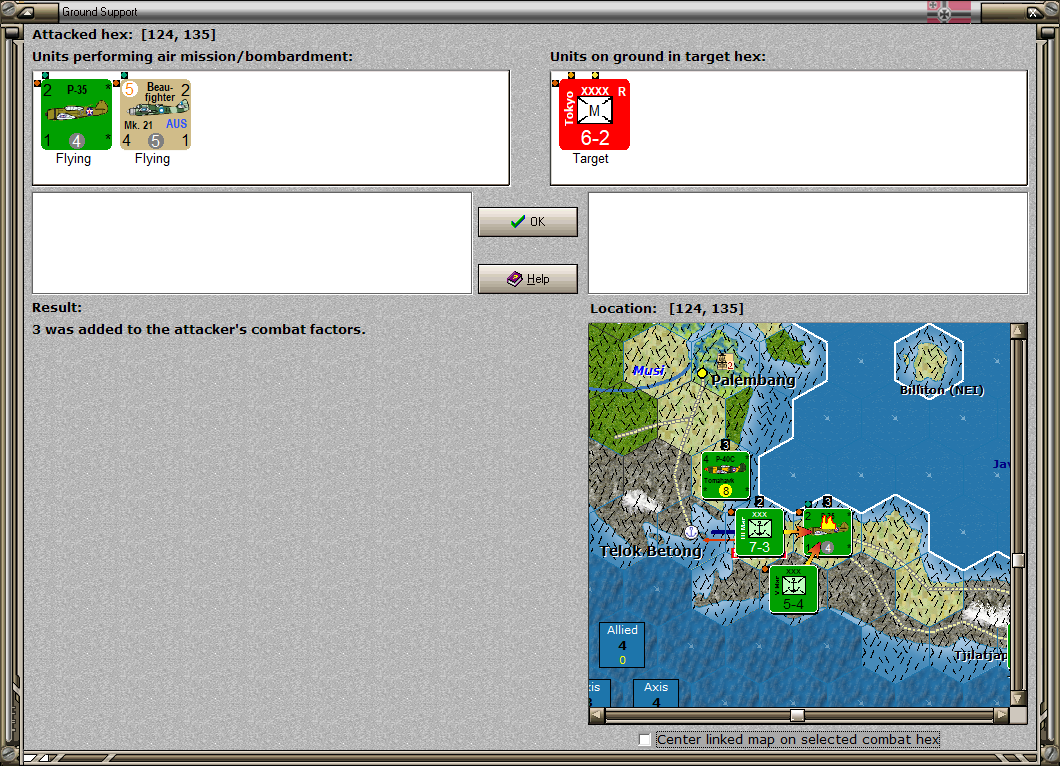This screenshot has height=766, width=1060.
Task: Open the Help button
Action: point(527,279)
